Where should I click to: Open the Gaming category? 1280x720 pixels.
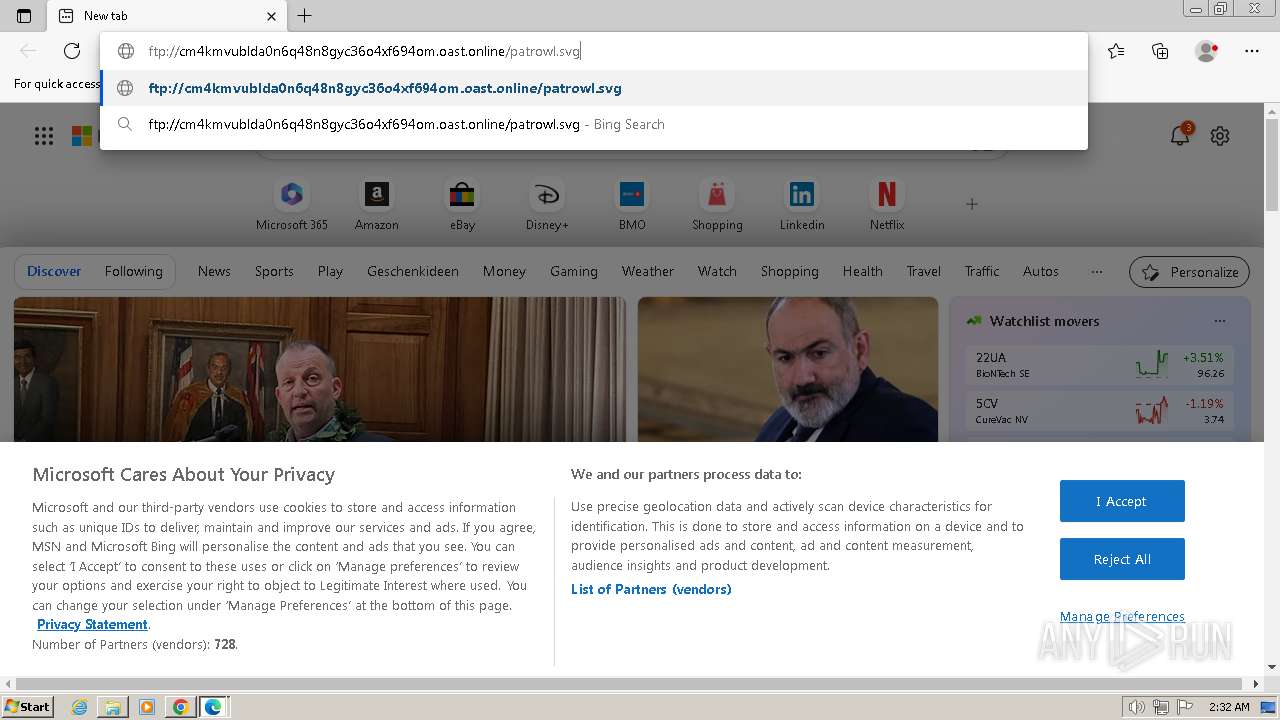[x=574, y=271]
